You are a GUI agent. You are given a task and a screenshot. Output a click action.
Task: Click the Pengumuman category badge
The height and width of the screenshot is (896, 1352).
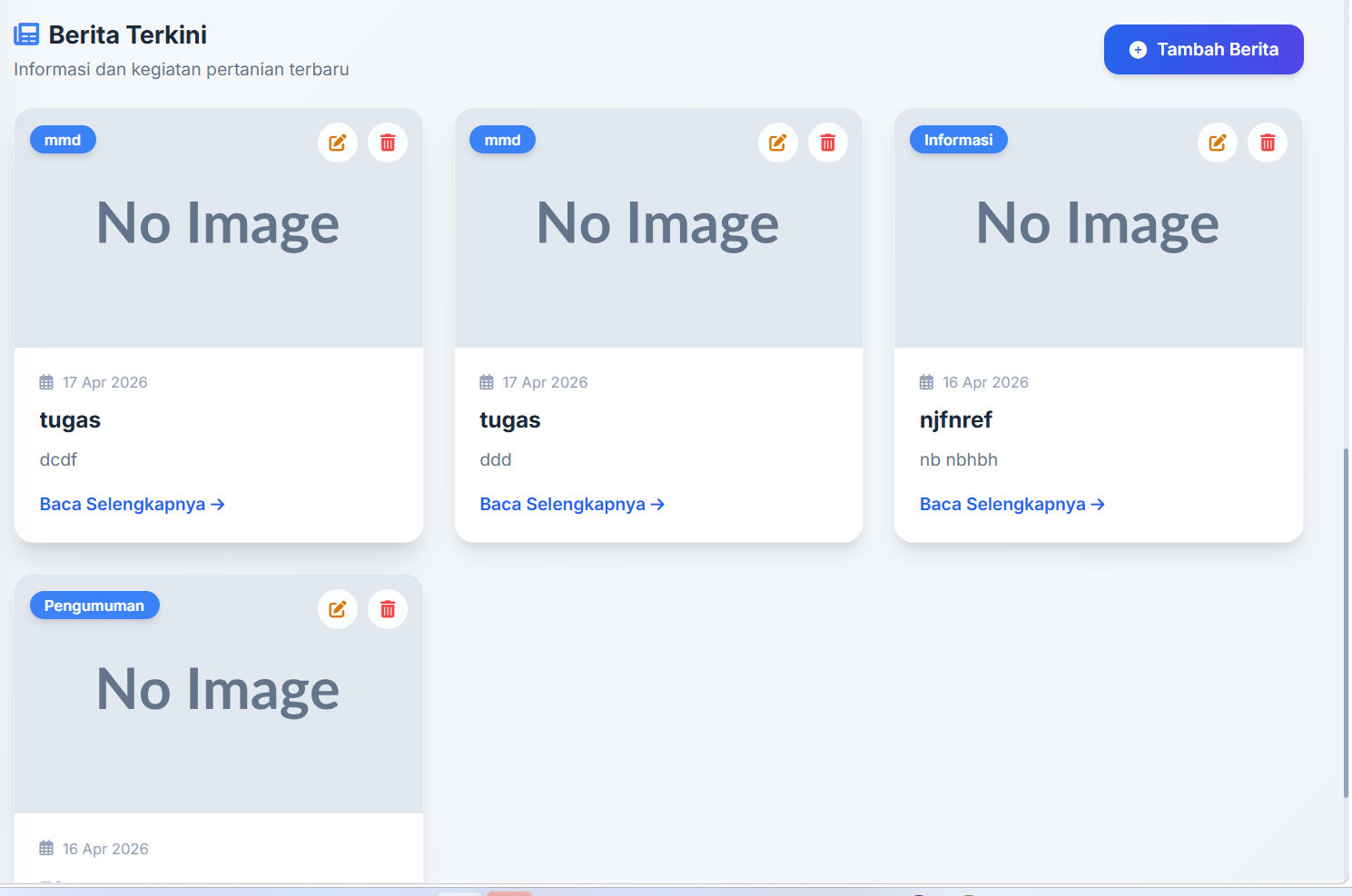point(94,606)
